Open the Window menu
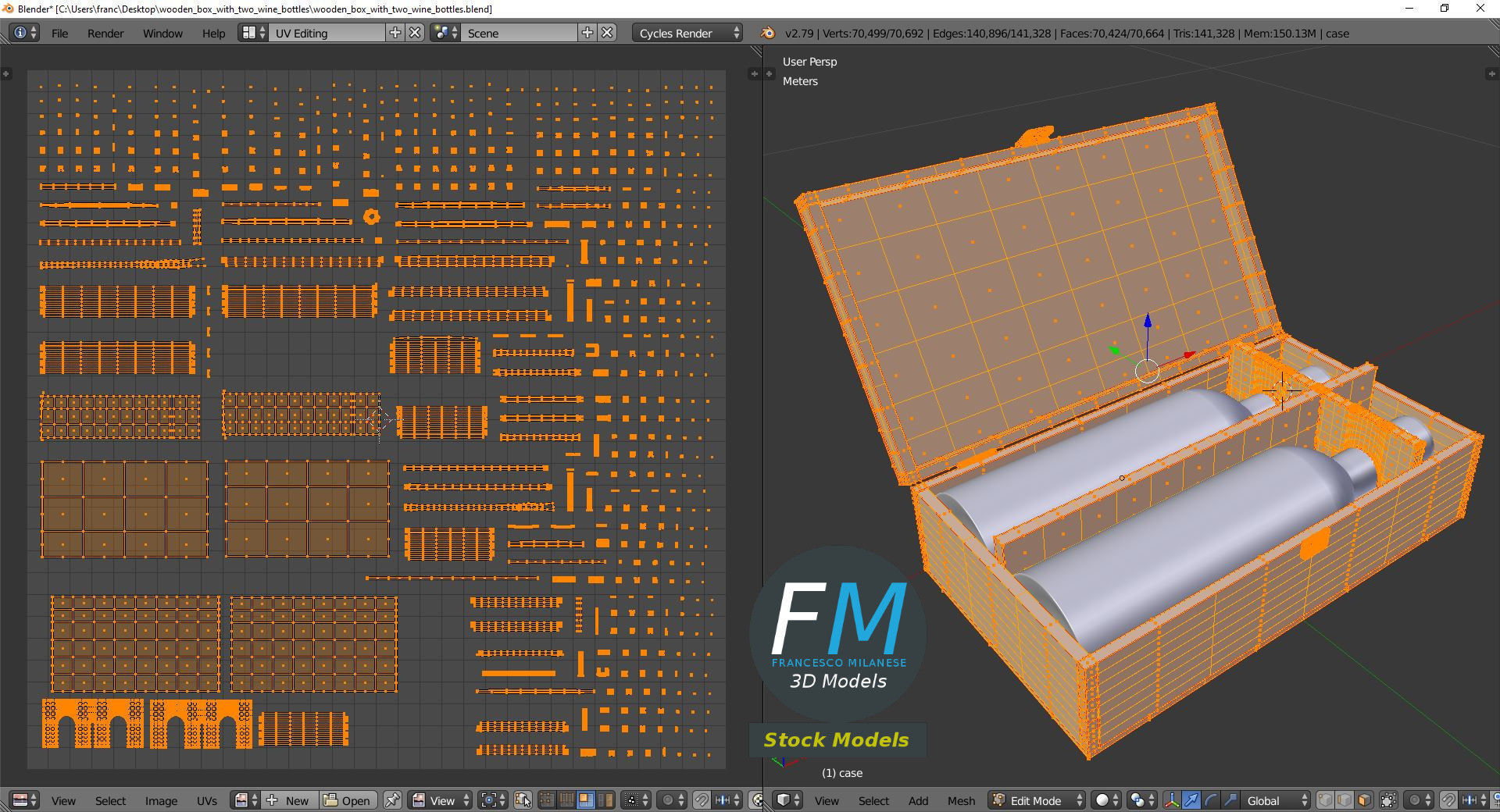This screenshot has height=812, width=1500. pos(162,33)
